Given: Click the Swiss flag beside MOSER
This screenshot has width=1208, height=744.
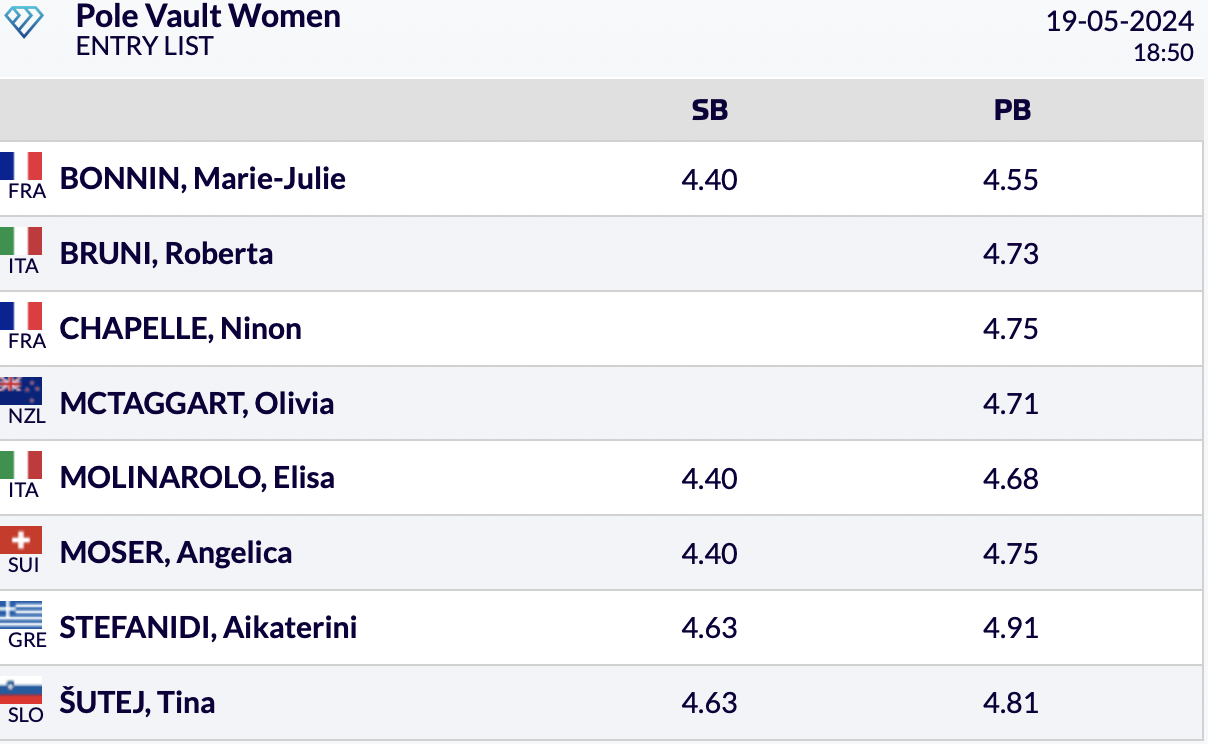Looking at the screenshot, I should [x=21, y=540].
